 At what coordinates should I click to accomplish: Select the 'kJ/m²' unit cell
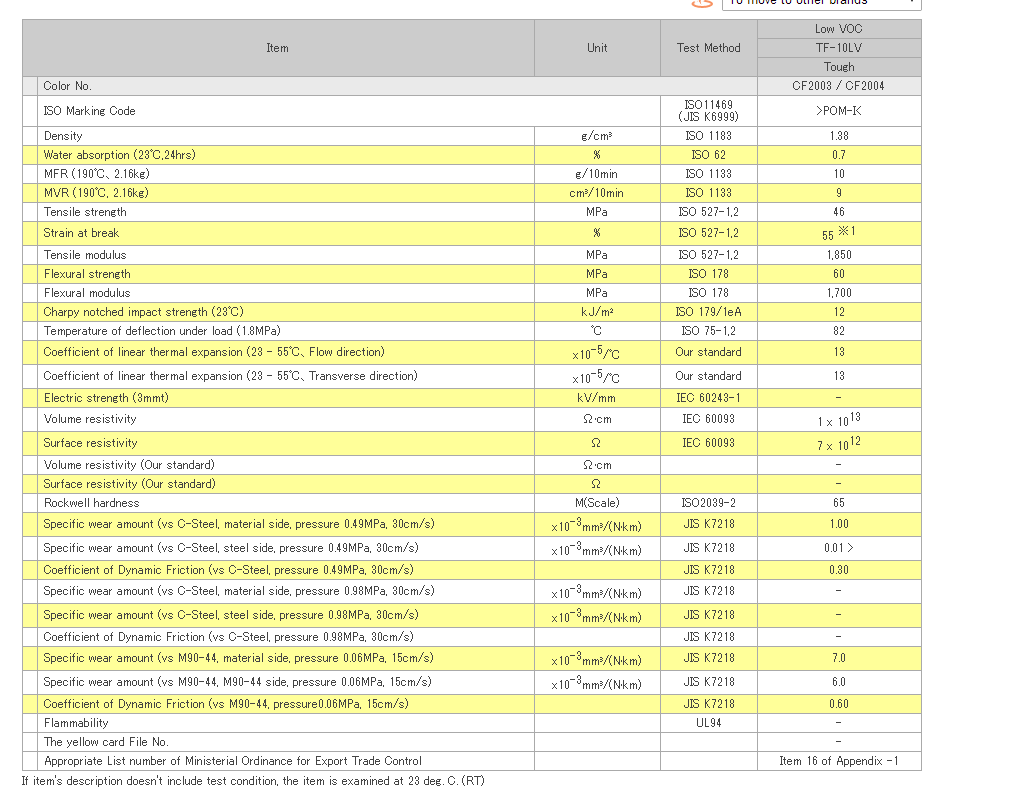pos(597,312)
